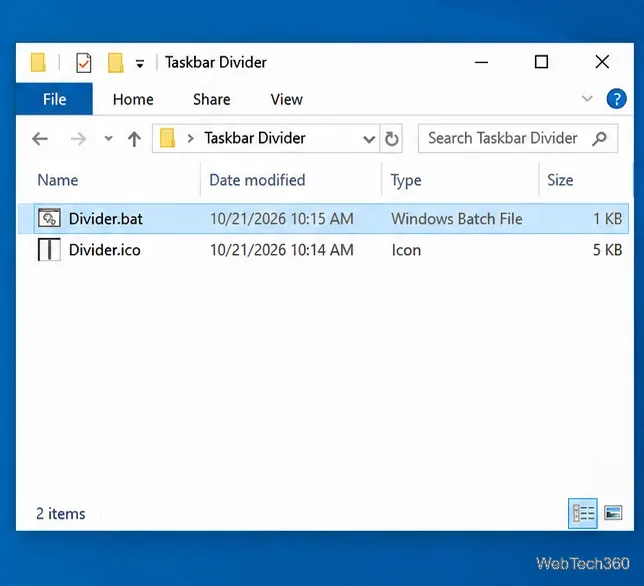
Task: Go back with the left arrow
Action: point(40,139)
